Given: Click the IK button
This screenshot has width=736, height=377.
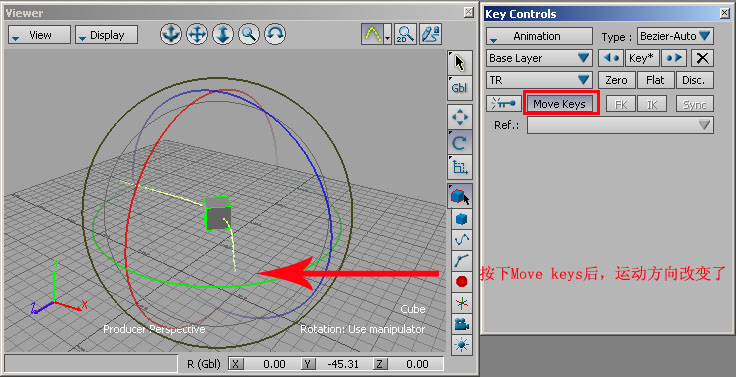Looking at the screenshot, I should (x=652, y=104).
